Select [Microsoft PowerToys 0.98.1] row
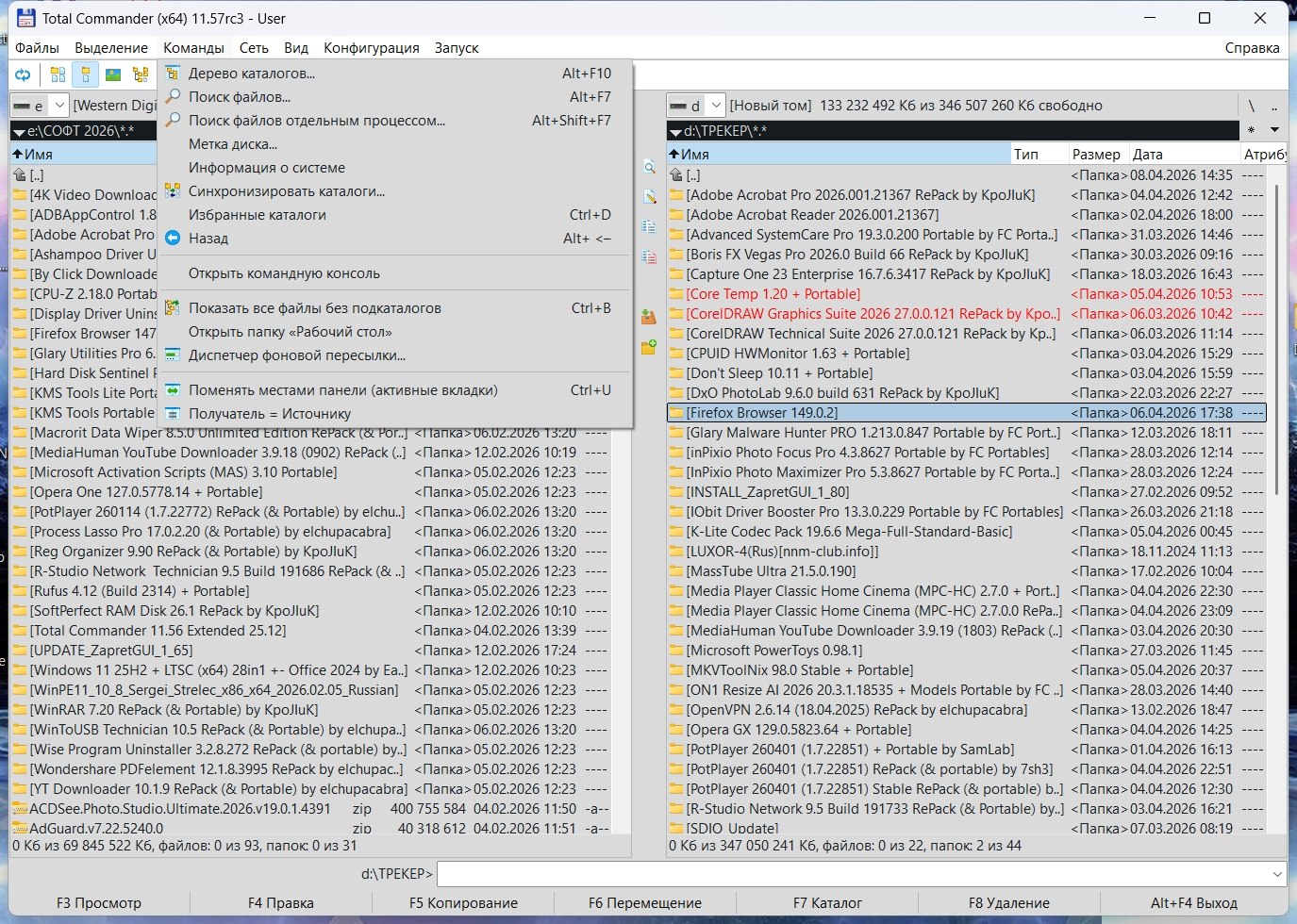Viewport: 1297px width, 924px height. coord(967,651)
